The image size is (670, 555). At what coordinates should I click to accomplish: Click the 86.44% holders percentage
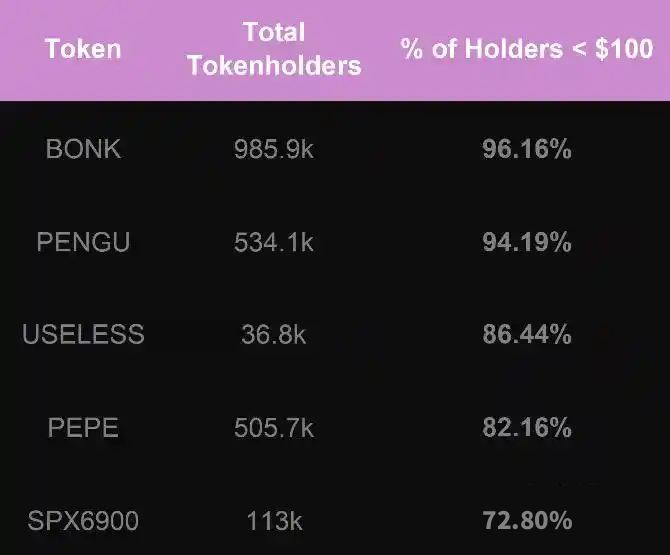pyautogui.click(x=527, y=334)
